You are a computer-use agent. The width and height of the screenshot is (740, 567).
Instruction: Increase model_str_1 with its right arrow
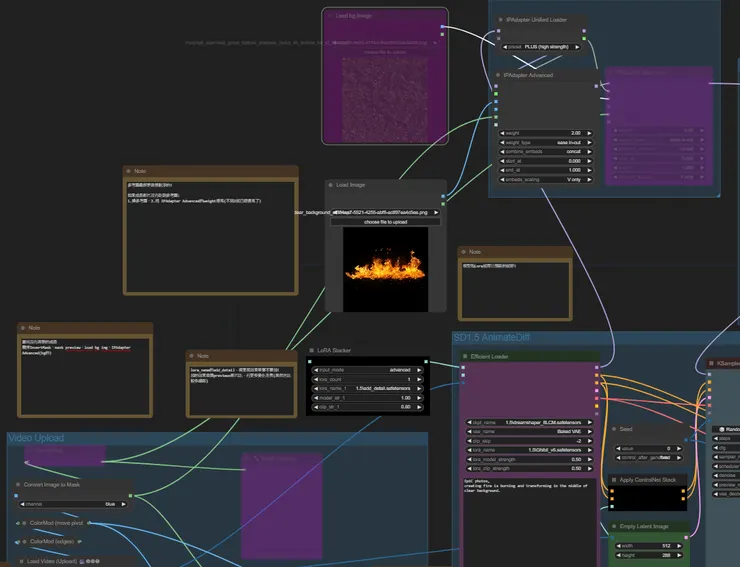419,398
